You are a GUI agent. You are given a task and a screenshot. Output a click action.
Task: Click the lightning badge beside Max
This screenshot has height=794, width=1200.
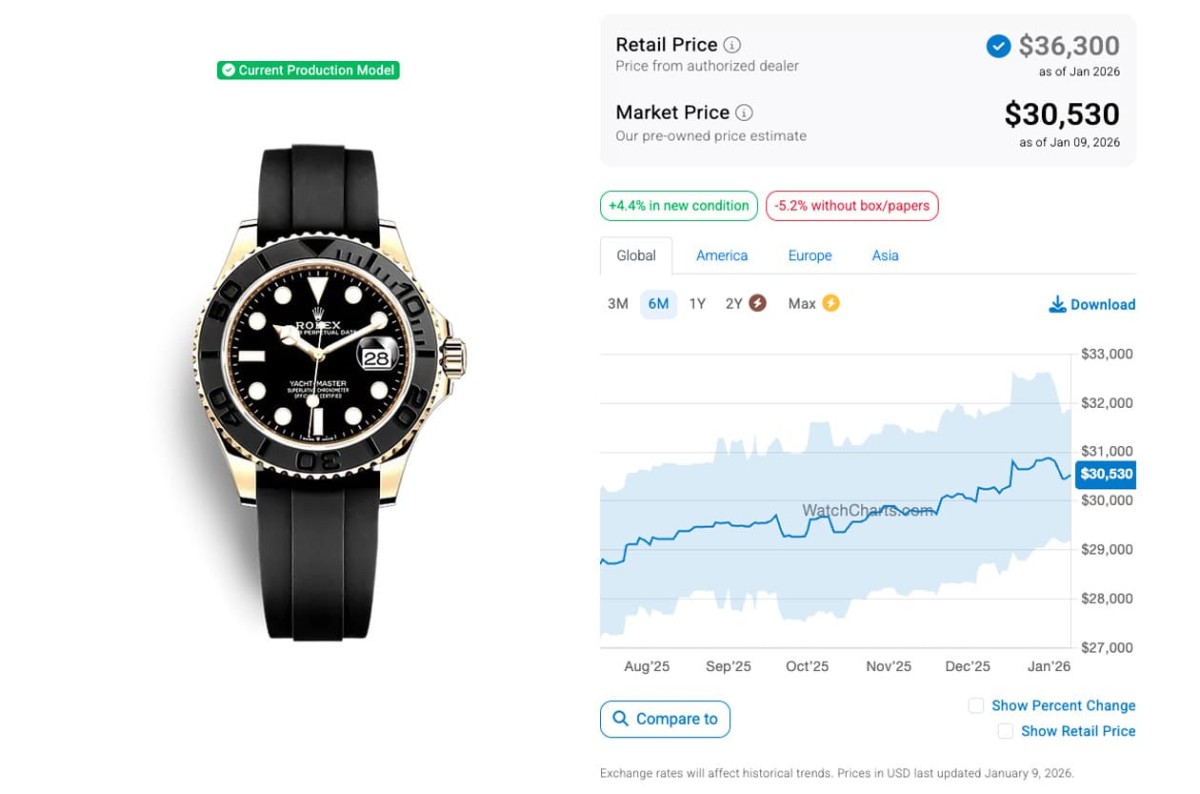pos(830,303)
